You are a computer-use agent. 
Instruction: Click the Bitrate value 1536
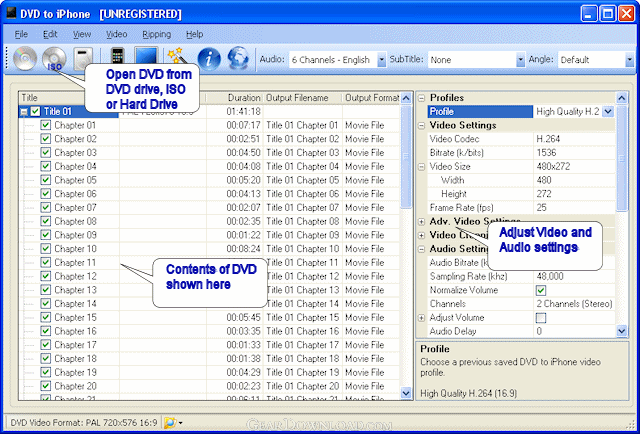coord(546,153)
